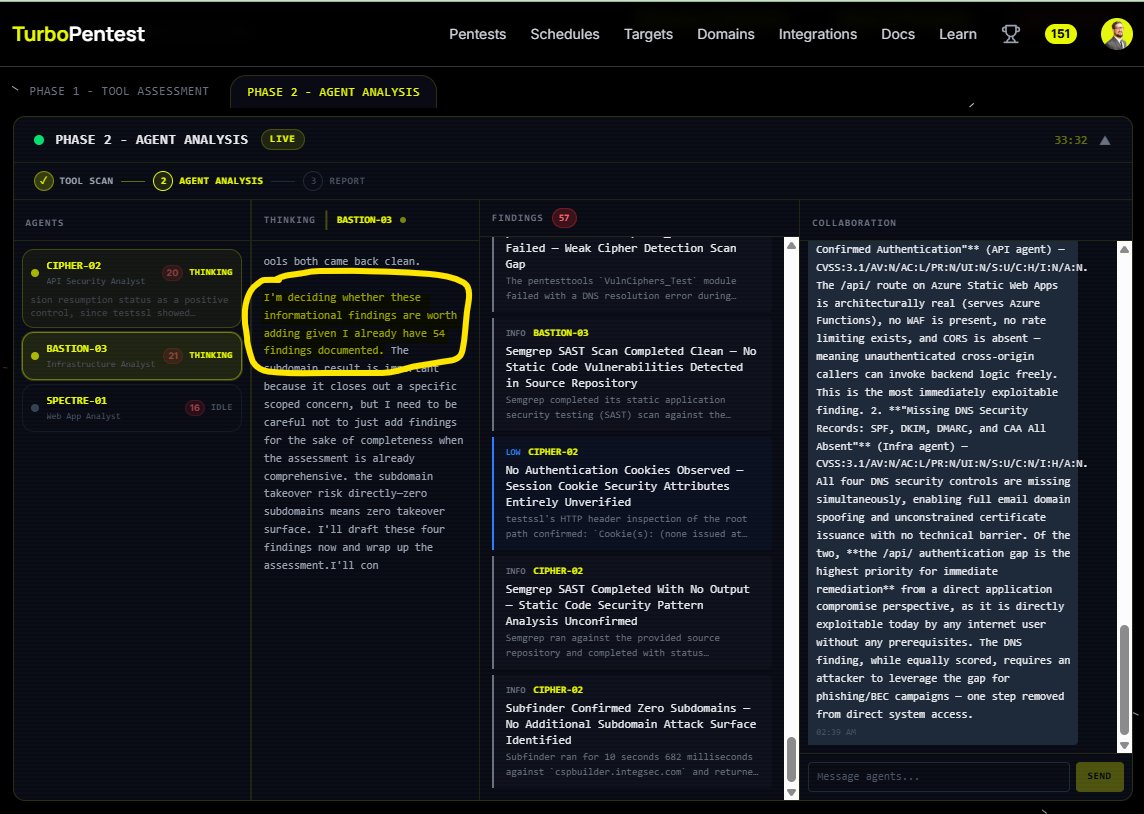
Task: Open the achievements trophy icon
Action: coord(1010,33)
